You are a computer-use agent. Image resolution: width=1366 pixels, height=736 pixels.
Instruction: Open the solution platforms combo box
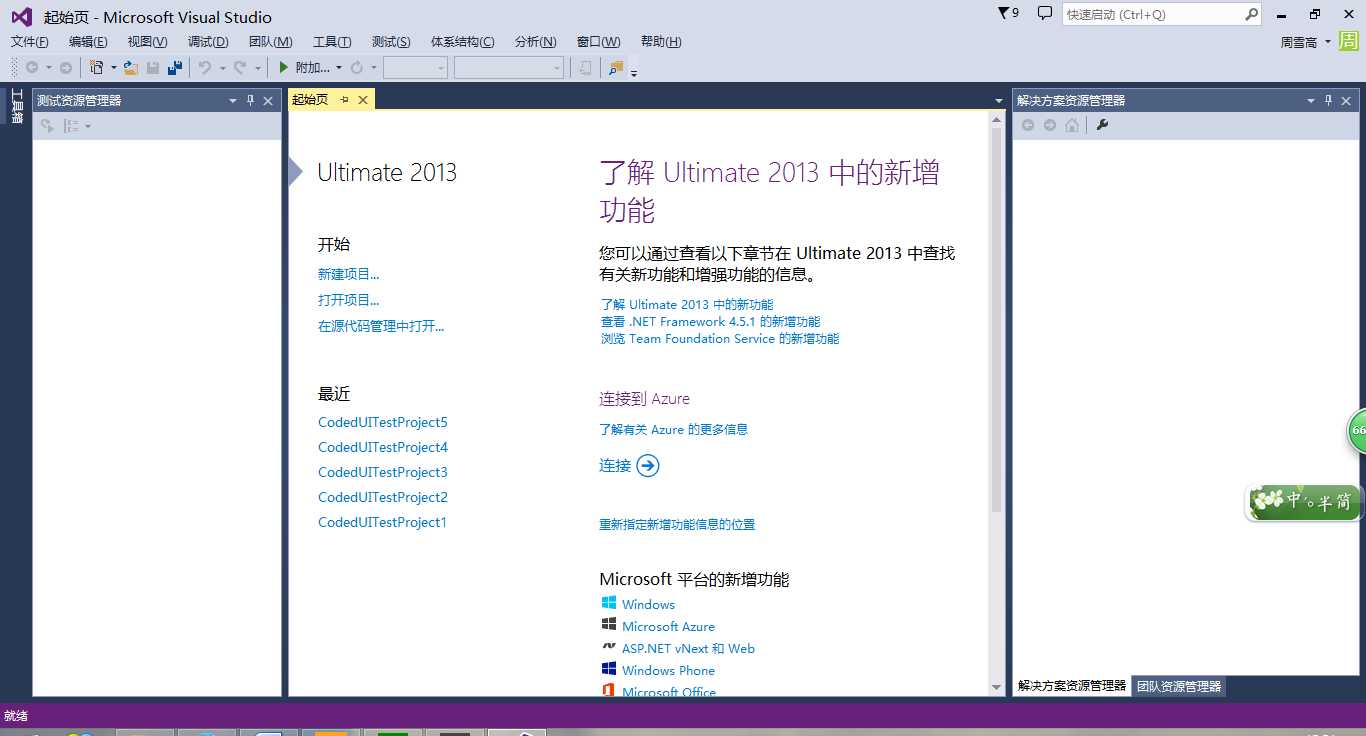pyautogui.click(x=509, y=67)
